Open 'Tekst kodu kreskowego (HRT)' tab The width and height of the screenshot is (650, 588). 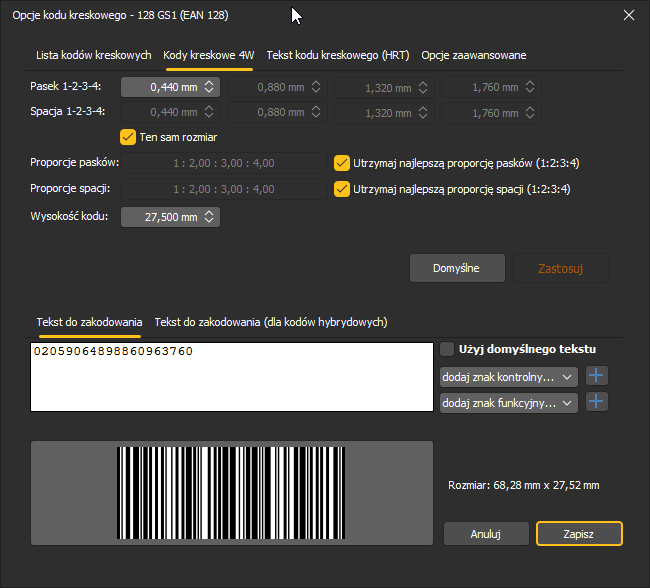338,55
